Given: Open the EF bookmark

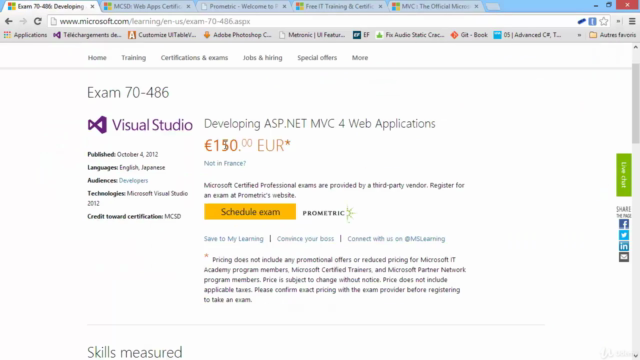Looking at the screenshot, I should [x=361, y=35].
